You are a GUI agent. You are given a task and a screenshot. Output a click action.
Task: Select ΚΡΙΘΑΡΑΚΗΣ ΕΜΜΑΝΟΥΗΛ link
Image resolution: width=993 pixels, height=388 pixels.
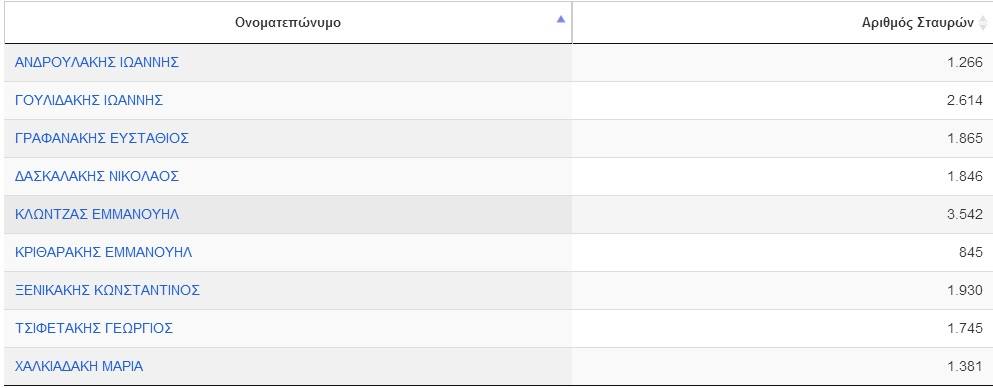pyautogui.click(x=103, y=252)
